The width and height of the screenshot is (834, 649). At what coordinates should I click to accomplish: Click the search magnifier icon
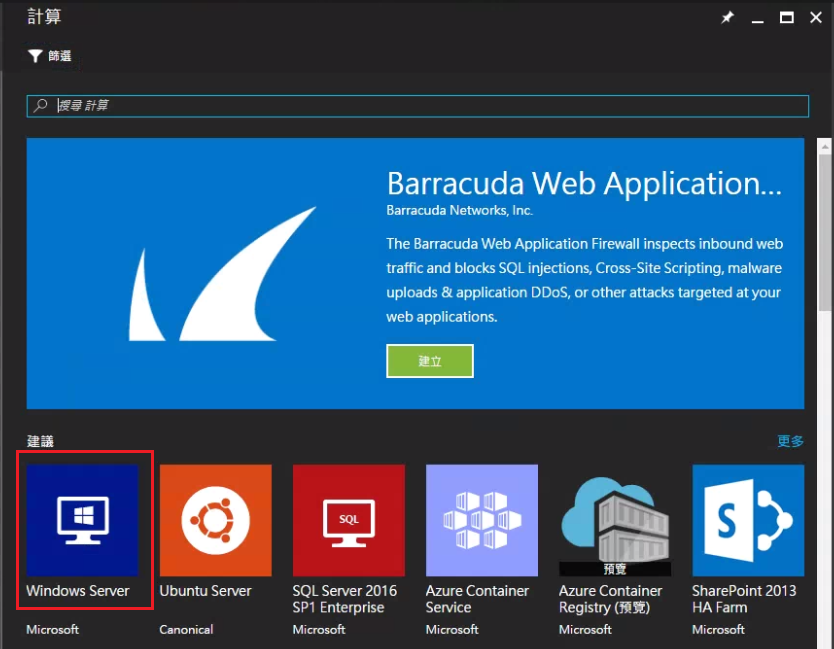click(x=40, y=105)
